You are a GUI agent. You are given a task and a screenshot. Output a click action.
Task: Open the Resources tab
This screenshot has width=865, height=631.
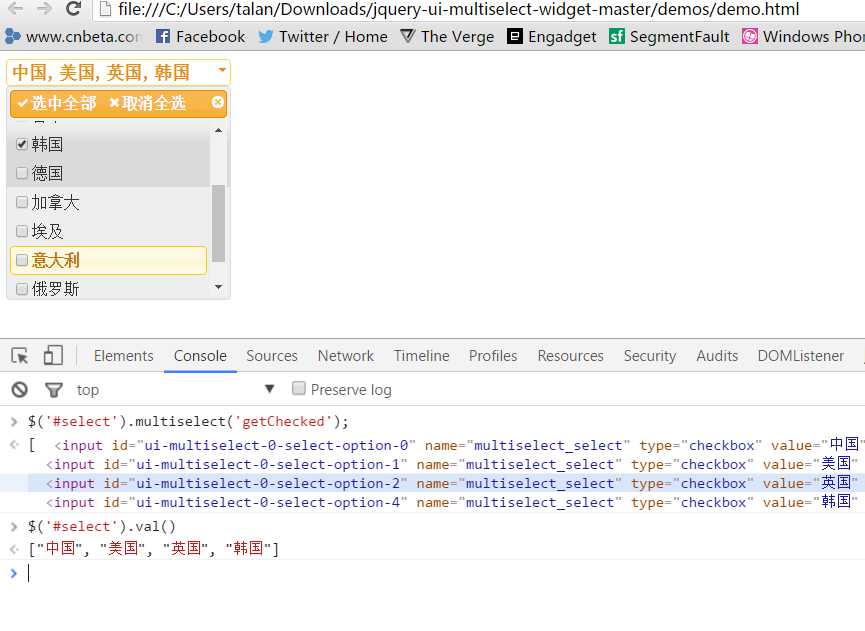point(570,356)
